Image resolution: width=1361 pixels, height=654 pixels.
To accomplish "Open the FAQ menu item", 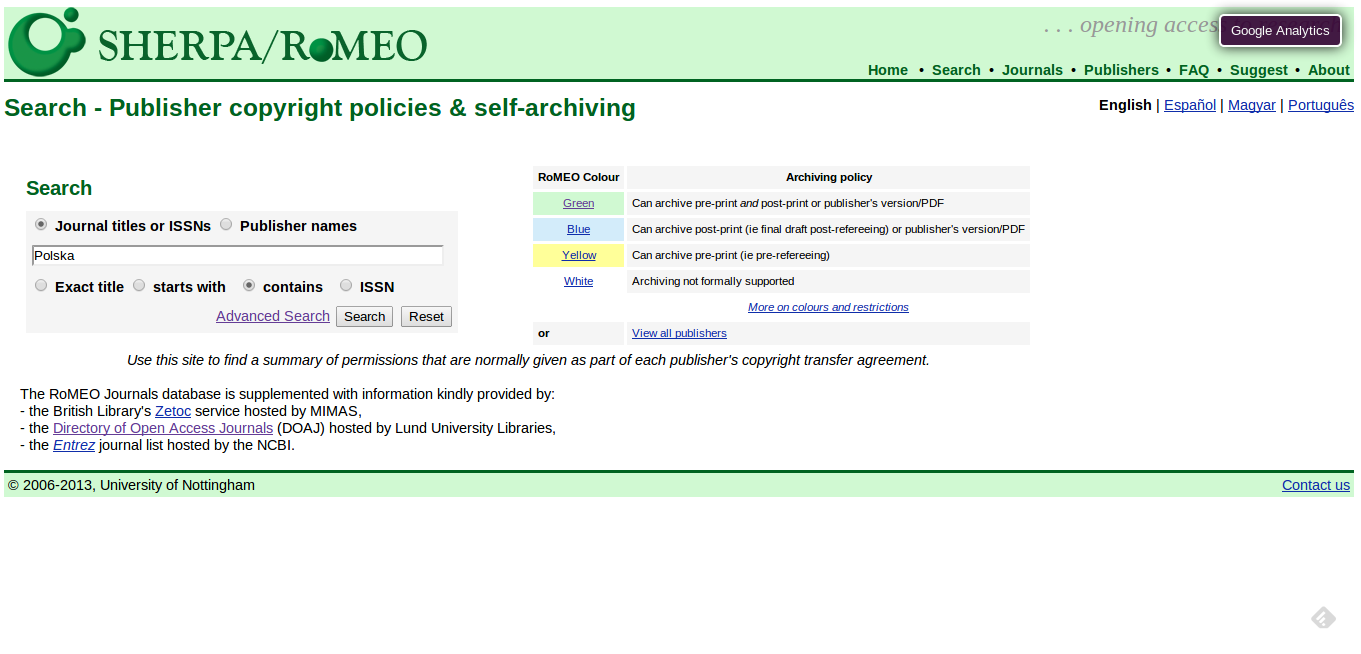I will (1194, 70).
